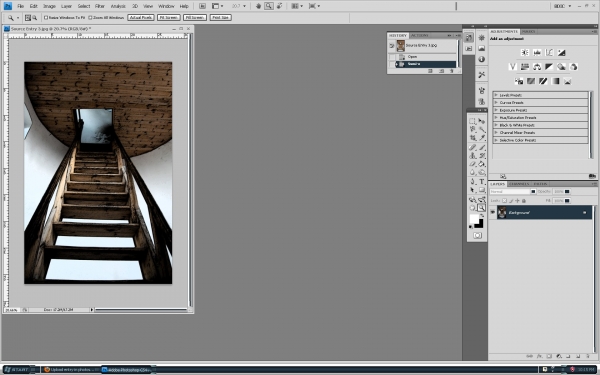This screenshot has height=375, width=600.
Task: Add a Color Balance adjustment
Action: [537, 67]
